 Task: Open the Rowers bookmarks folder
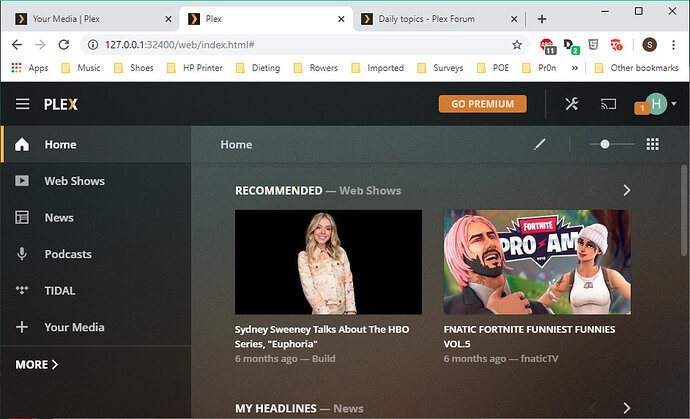(x=316, y=68)
